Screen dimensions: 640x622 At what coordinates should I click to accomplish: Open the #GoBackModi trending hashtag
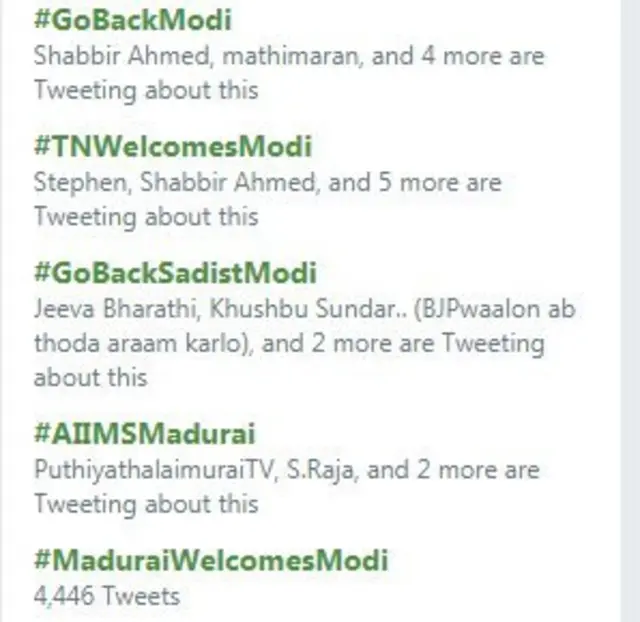tap(132, 20)
